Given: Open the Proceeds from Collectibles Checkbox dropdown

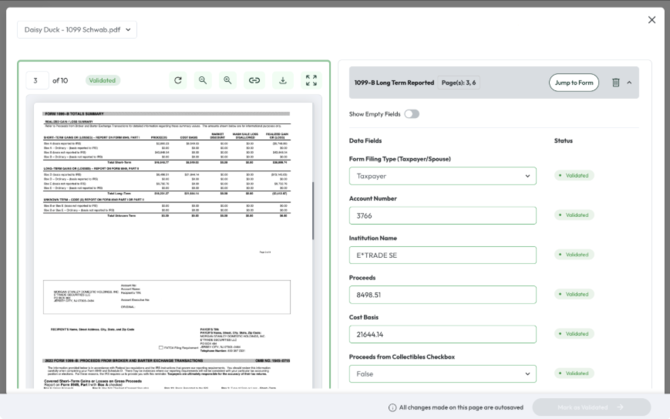Looking at the screenshot, I should [443, 374].
